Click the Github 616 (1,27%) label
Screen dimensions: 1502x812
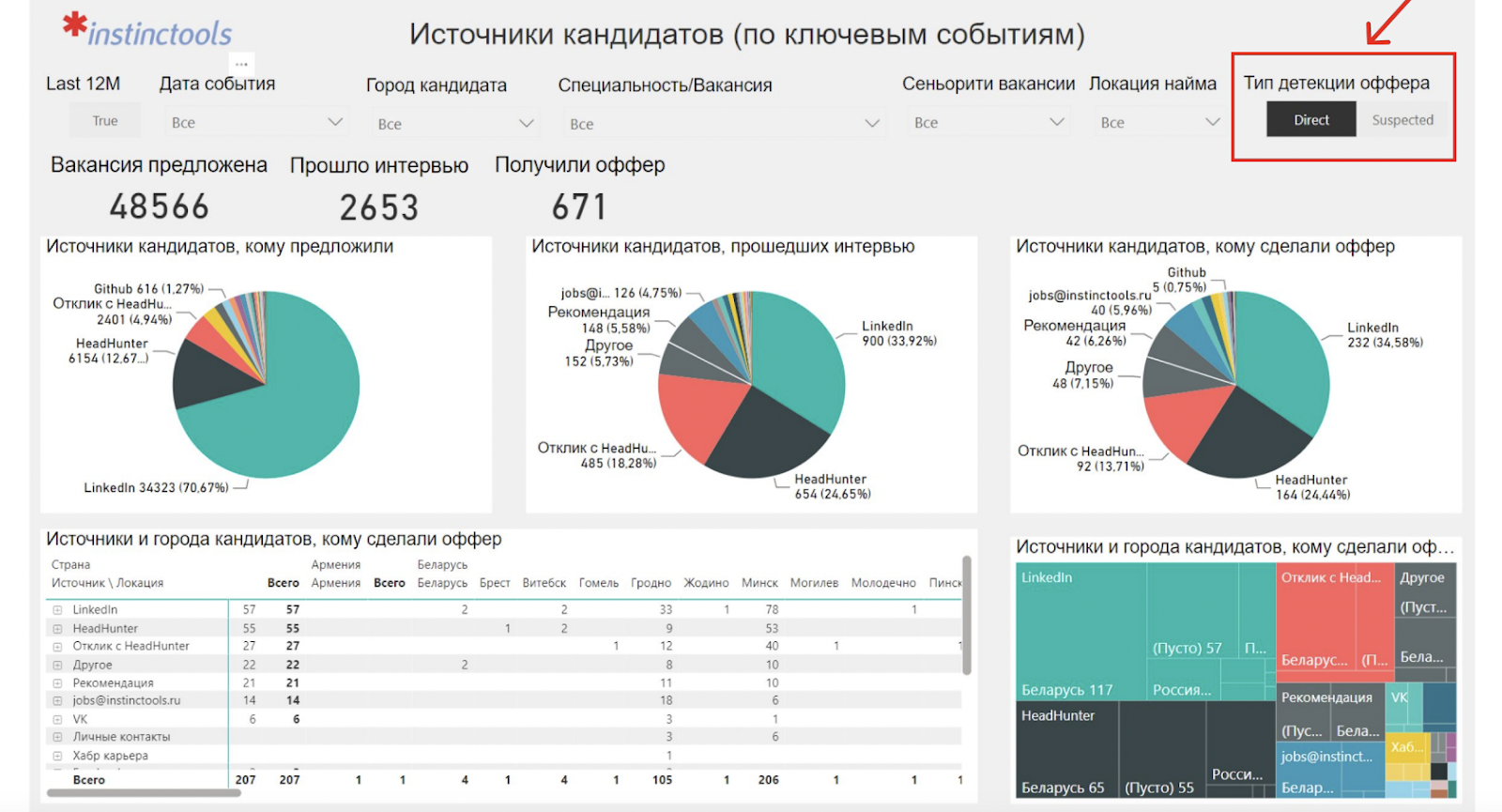click(148, 289)
